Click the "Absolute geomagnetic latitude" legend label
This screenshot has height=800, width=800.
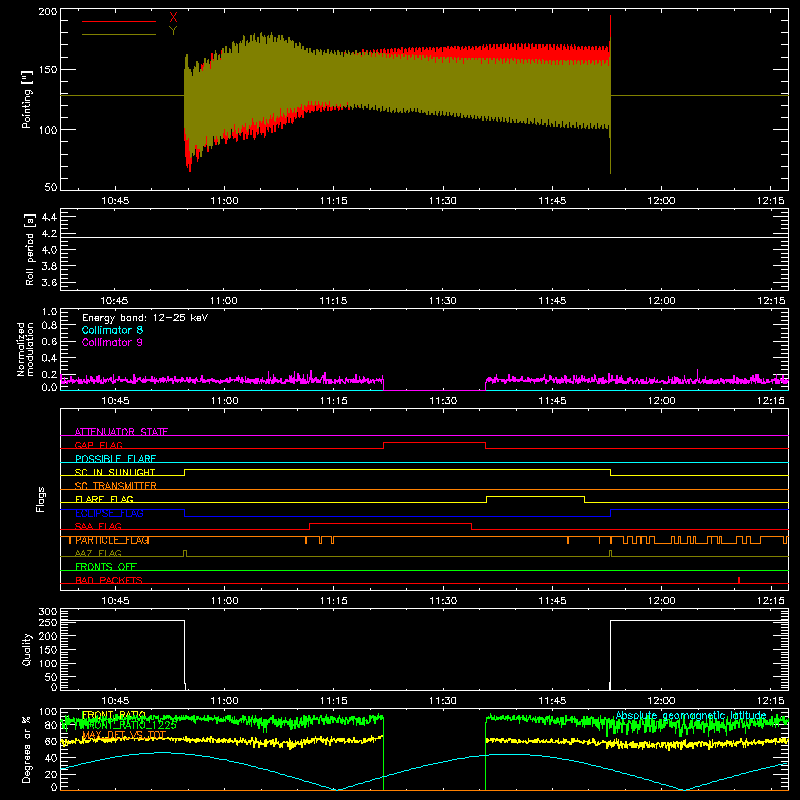[x=691, y=715]
